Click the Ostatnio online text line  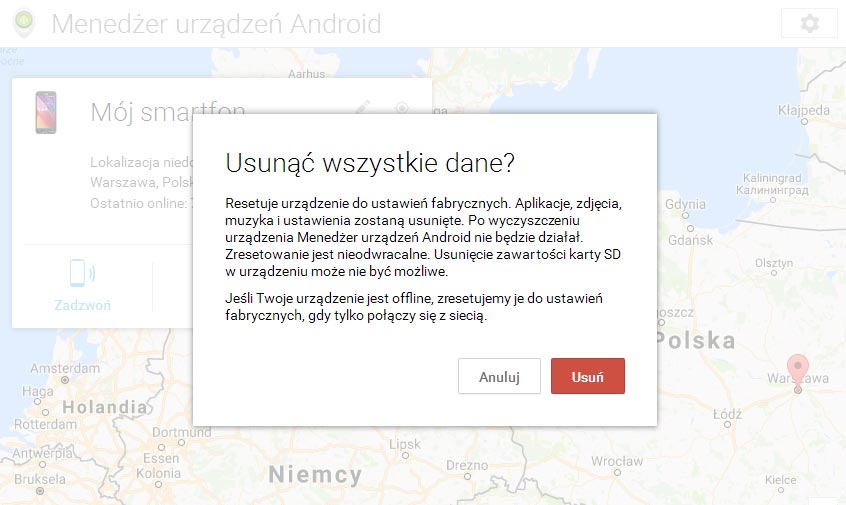141,203
